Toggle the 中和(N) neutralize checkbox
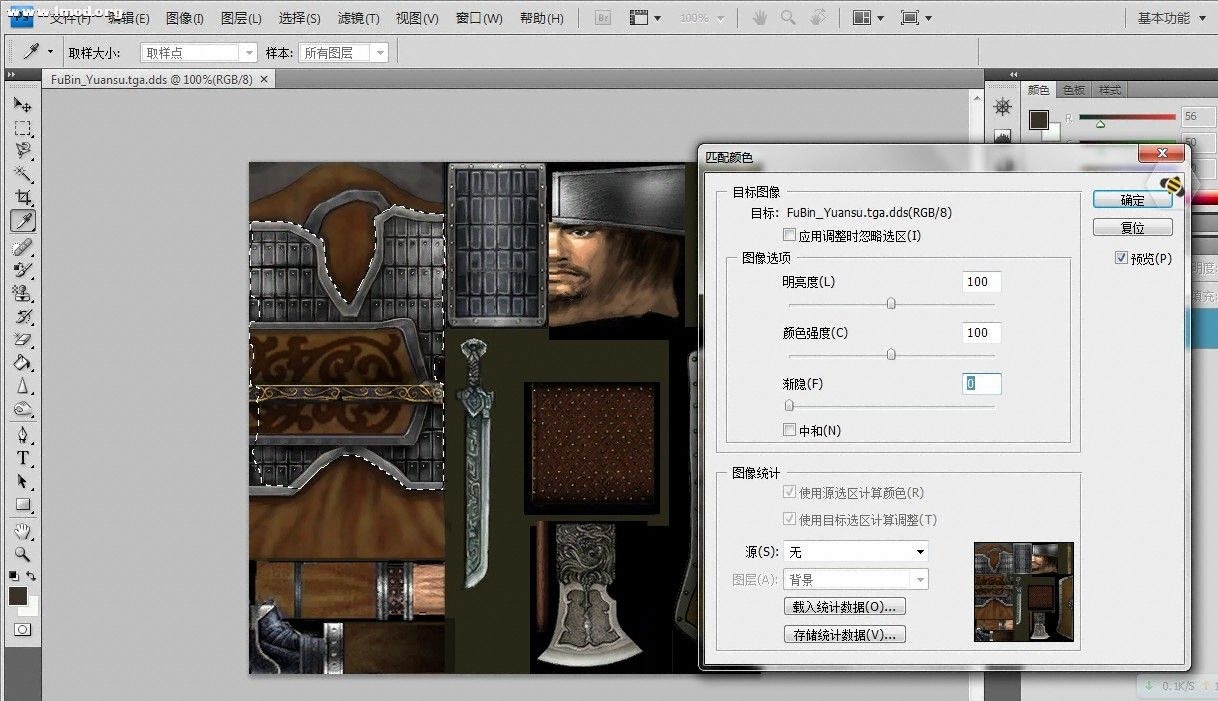1218x701 pixels. [790, 430]
